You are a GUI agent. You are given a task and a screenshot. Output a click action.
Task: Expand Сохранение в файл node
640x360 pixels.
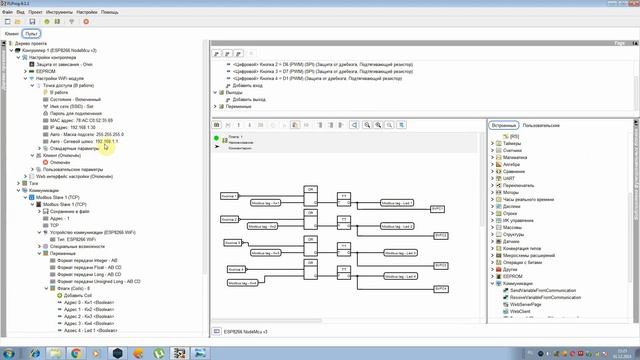pyautogui.click(x=39, y=211)
